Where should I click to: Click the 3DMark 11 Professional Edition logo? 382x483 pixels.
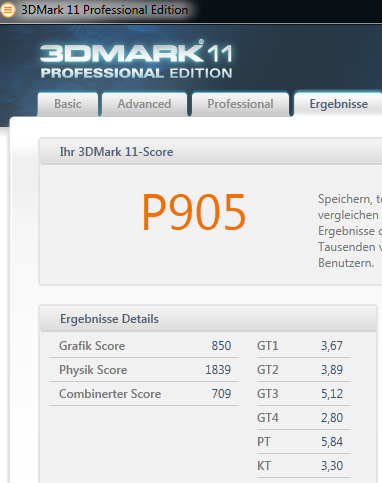point(136,59)
